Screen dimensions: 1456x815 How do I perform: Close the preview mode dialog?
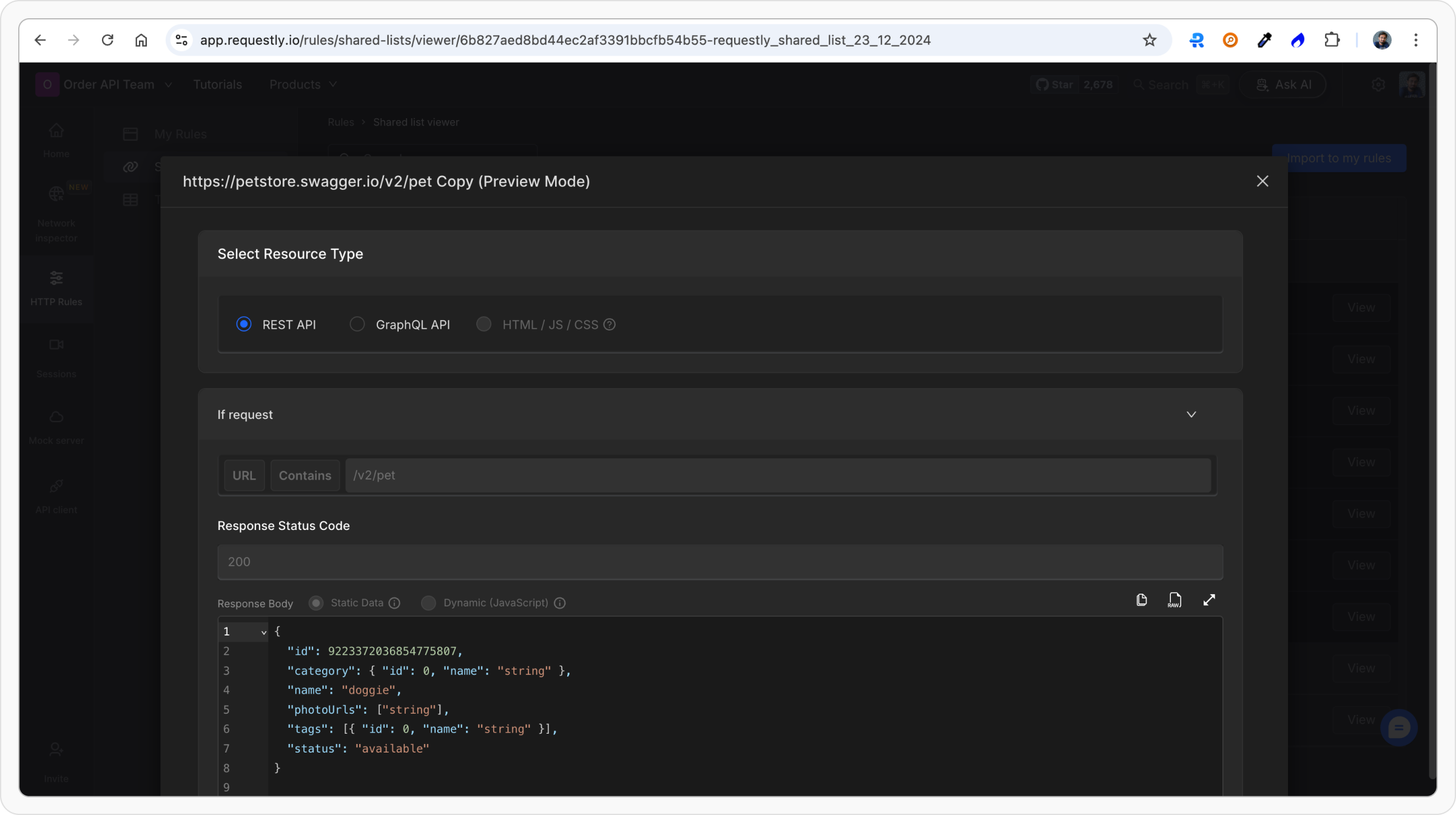(1262, 181)
